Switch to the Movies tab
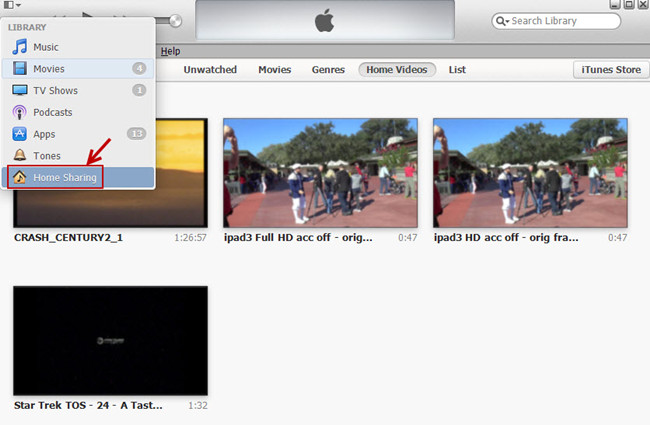The width and height of the screenshot is (650, 425). pyautogui.click(x=274, y=69)
